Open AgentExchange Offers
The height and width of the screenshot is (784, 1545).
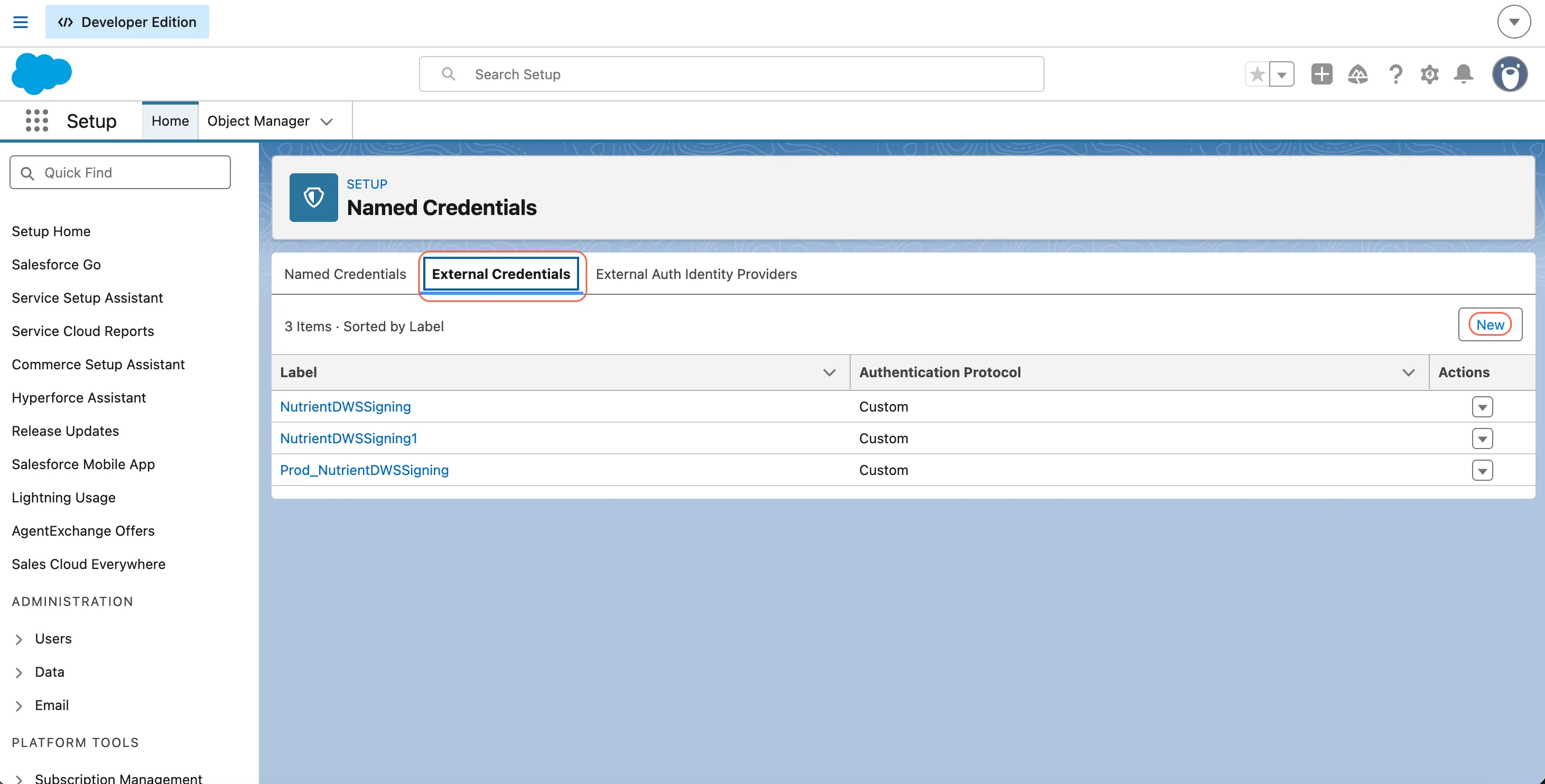click(83, 531)
